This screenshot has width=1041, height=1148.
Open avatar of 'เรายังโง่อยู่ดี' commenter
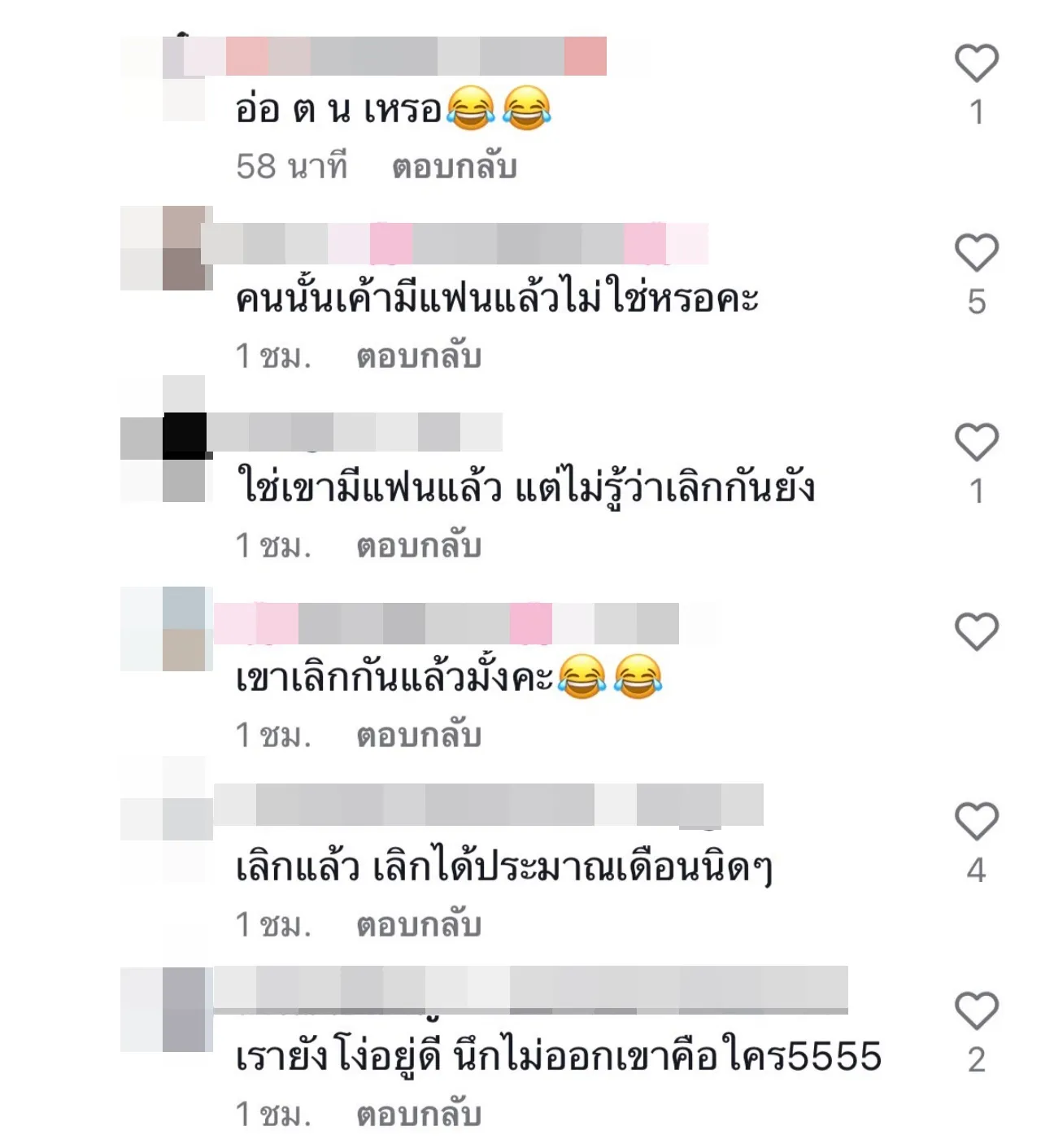click(x=166, y=1009)
